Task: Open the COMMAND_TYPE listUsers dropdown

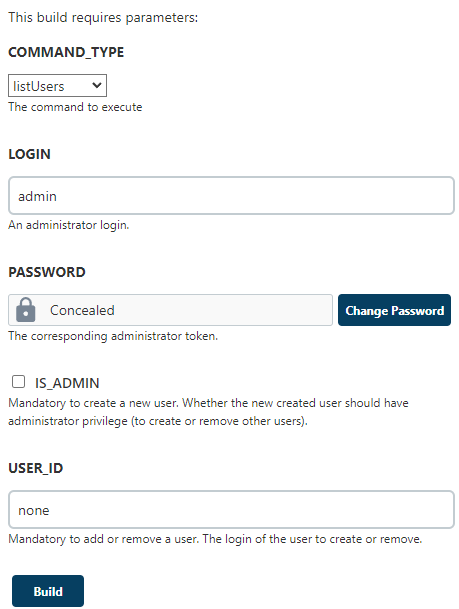Action: (57, 85)
